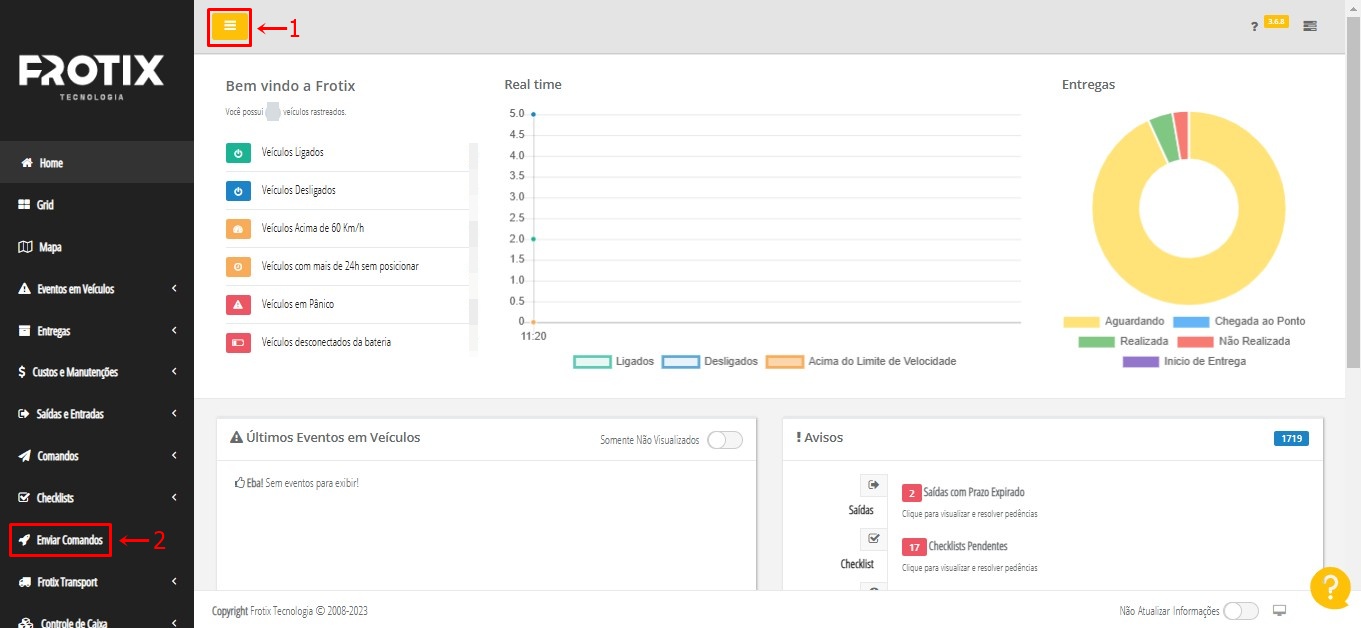Enable the Não Atualizar Informações switch
The image size is (1361, 628).
click(x=1241, y=611)
